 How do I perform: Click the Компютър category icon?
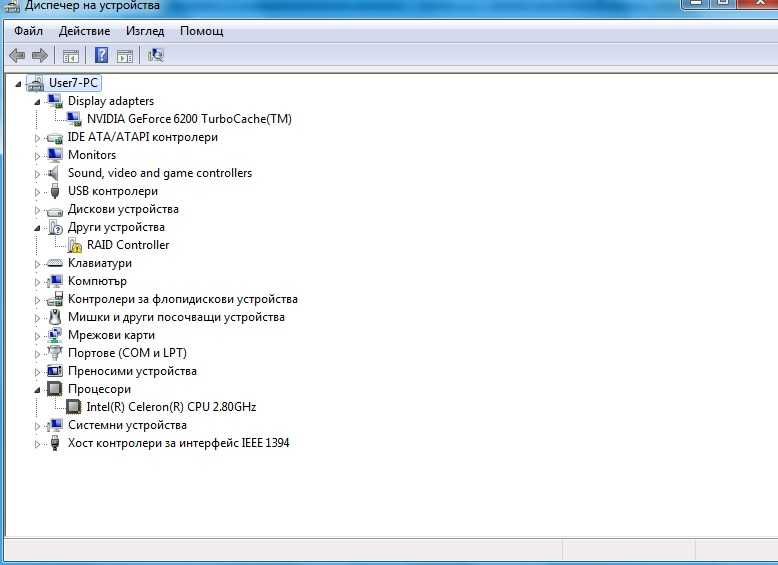[55, 281]
